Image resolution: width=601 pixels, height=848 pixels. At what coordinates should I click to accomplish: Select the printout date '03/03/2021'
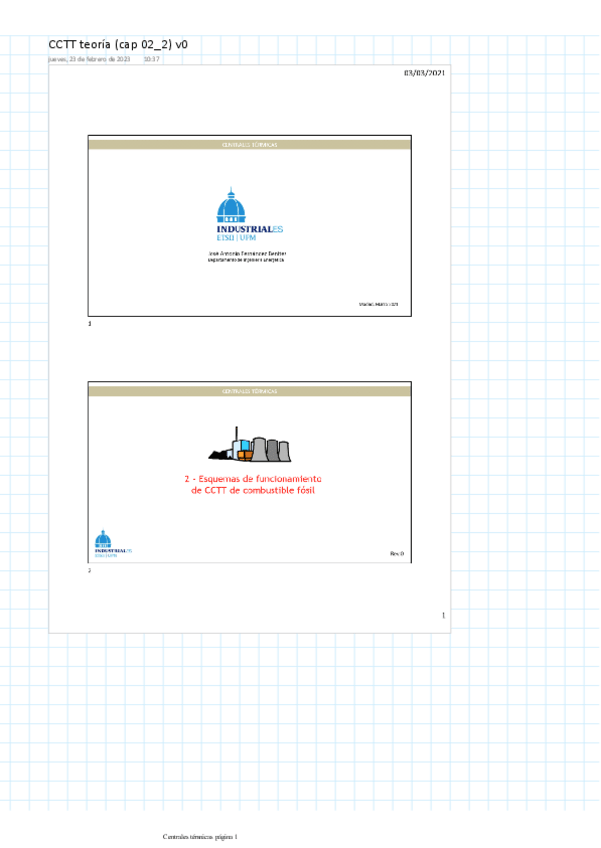coord(424,73)
